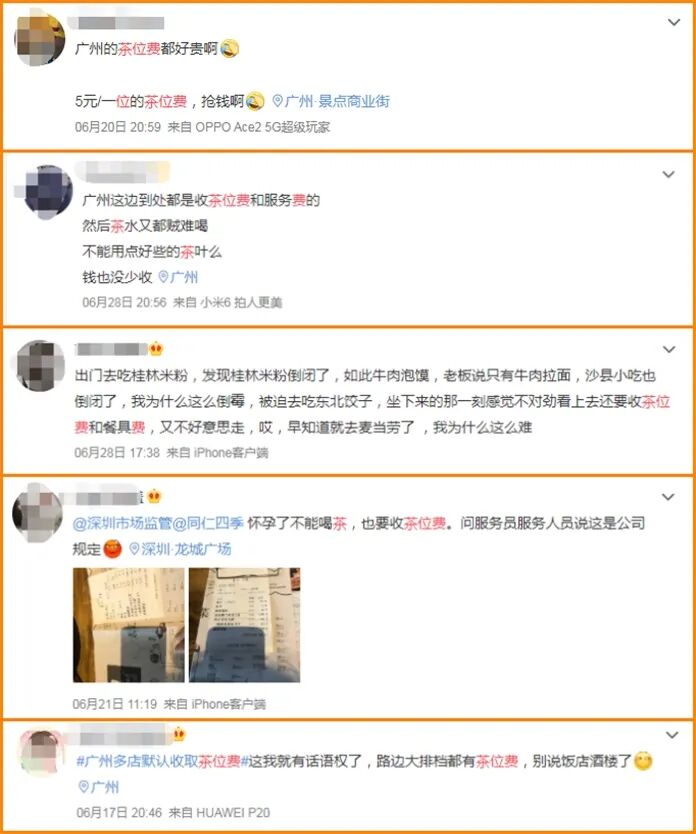Open the 广州·景点商业街 location link

(x=331, y=101)
